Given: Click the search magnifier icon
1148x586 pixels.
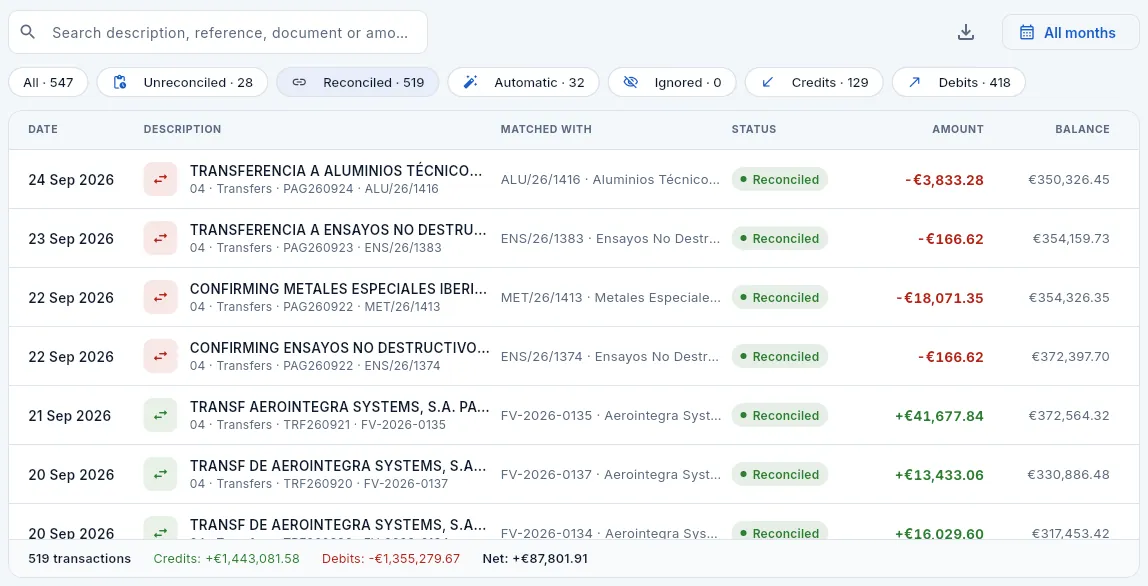Looking at the screenshot, I should coord(28,32).
